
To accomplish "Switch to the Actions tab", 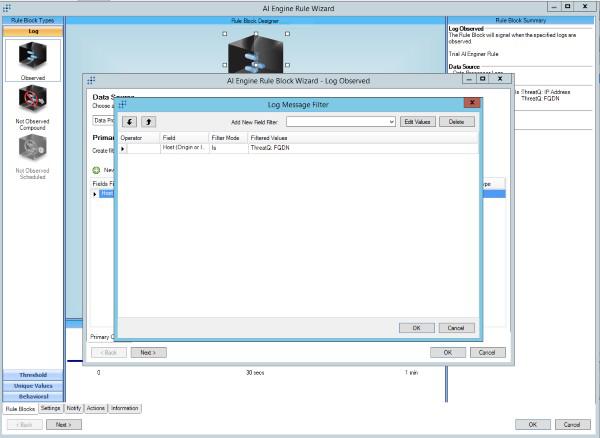I will coord(96,408).
